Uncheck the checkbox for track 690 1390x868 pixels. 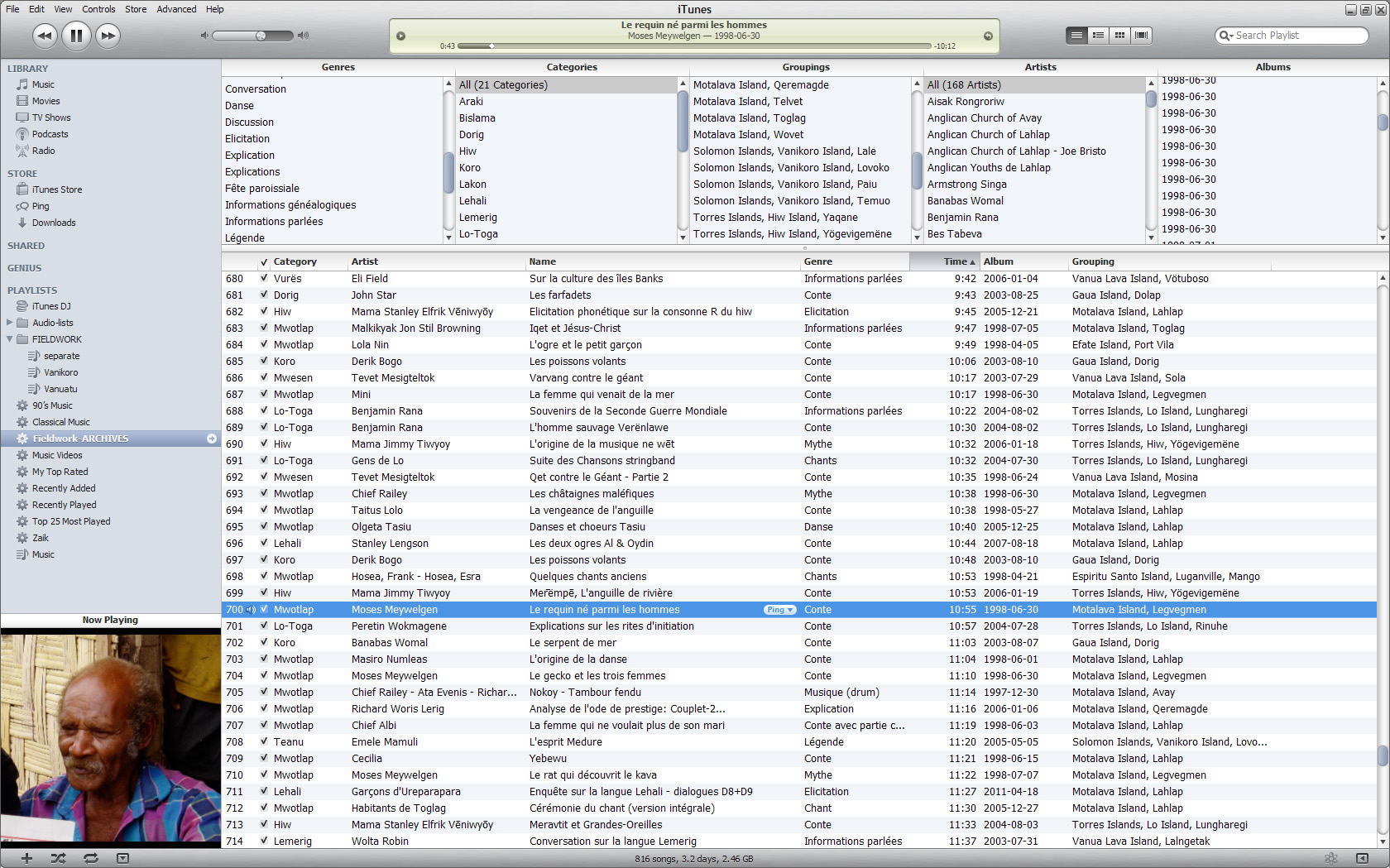point(264,444)
